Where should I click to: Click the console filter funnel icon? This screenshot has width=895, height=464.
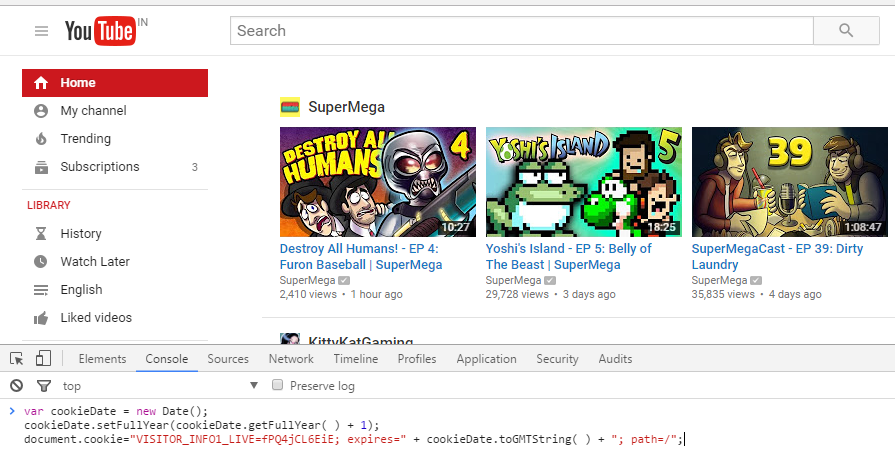click(x=43, y=386)
